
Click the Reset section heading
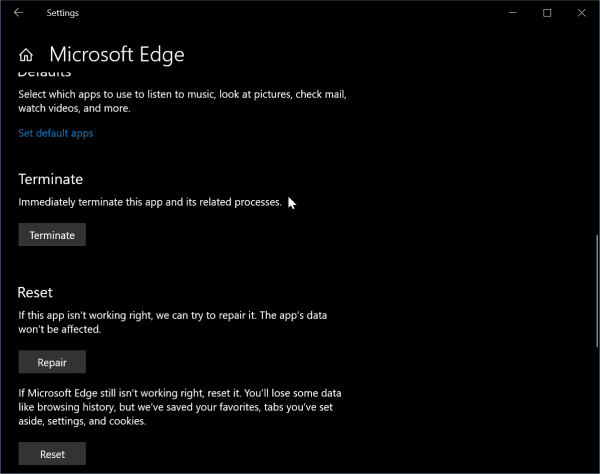point(35,293)
